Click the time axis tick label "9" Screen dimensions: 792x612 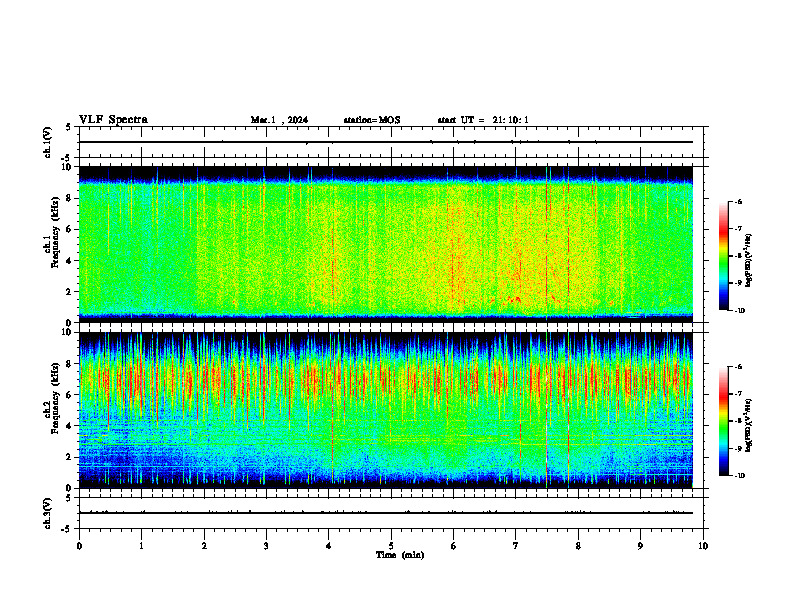pyautogui.click(x=640, y=546)
